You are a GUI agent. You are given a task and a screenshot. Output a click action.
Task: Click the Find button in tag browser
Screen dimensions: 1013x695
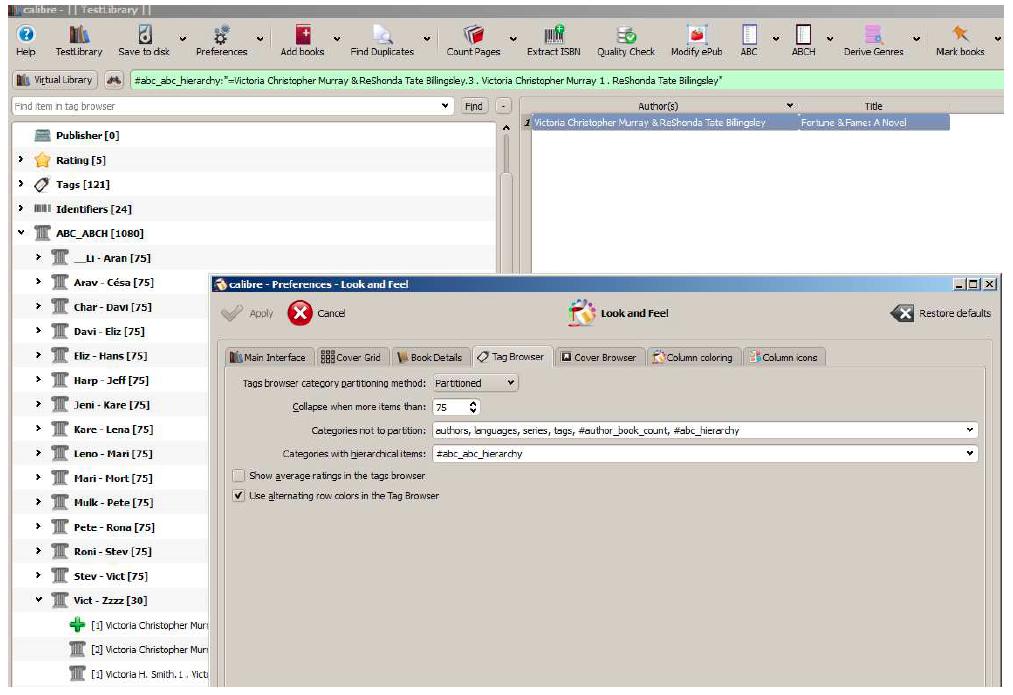tap(474, 106)
